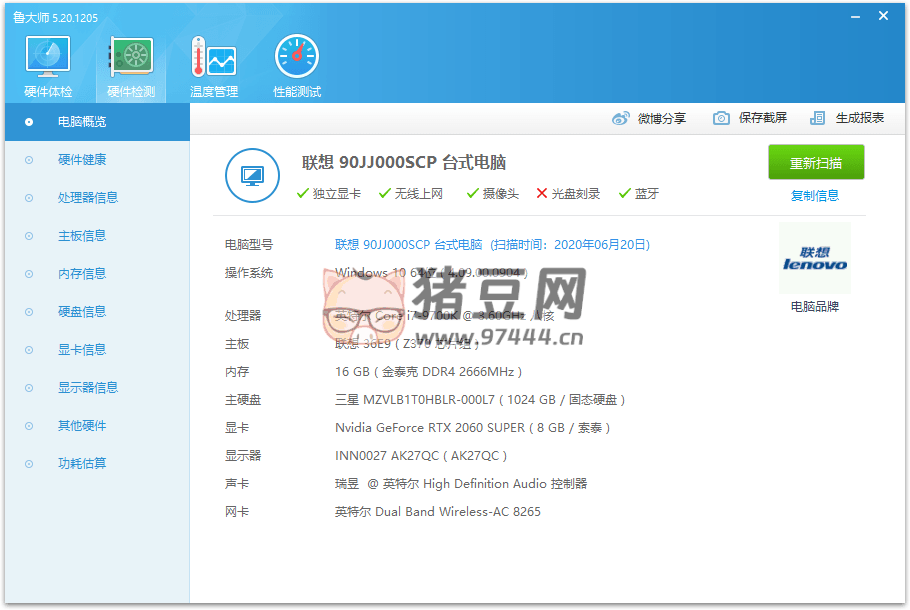Click the Lenovo brand logo thumbnail

[x=814, y=258]
